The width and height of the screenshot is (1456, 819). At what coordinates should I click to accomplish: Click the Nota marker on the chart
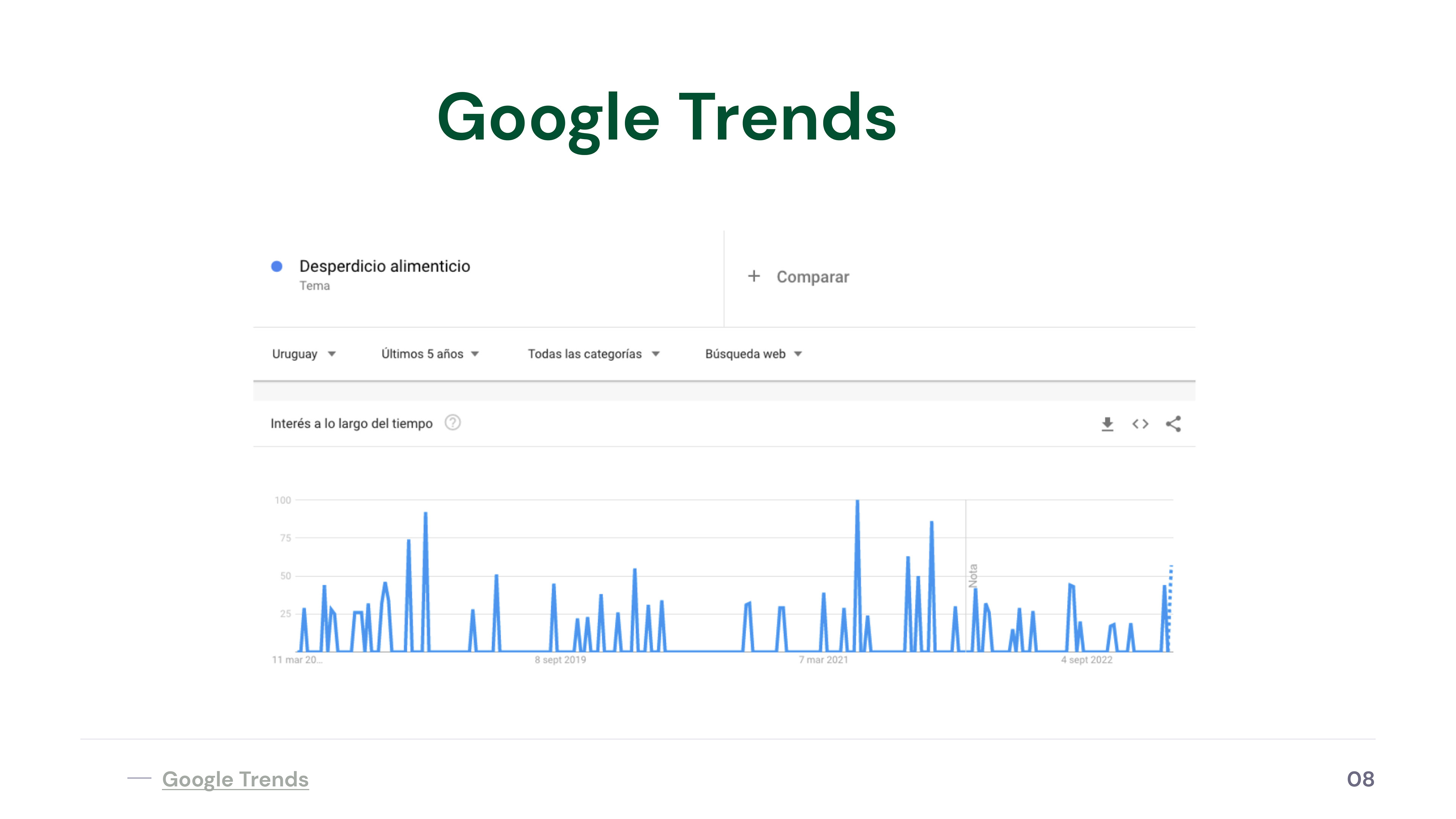click(973, 576)
